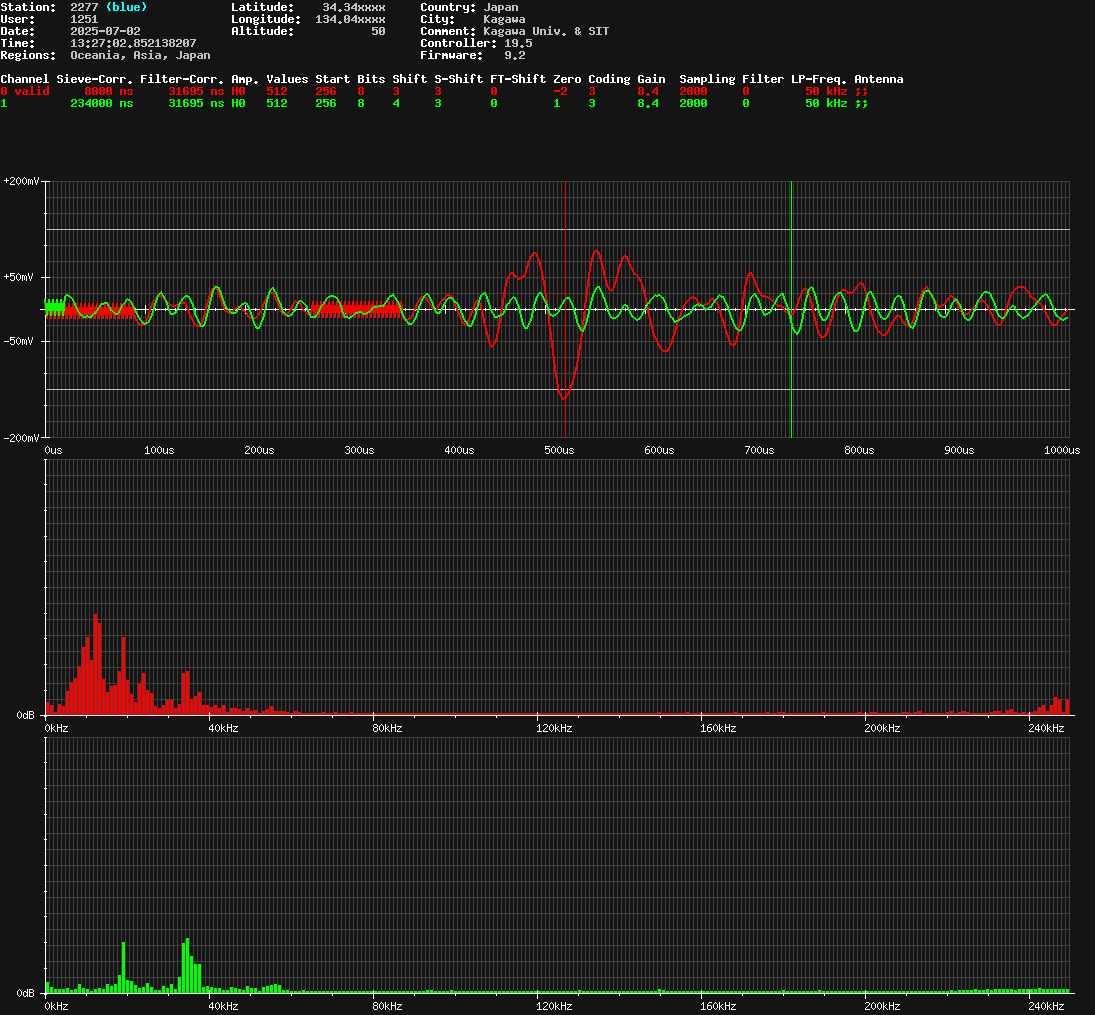The image size is (1095, 1015).
Task: Click the "Start" column header
Action: (x=332, y=79)
